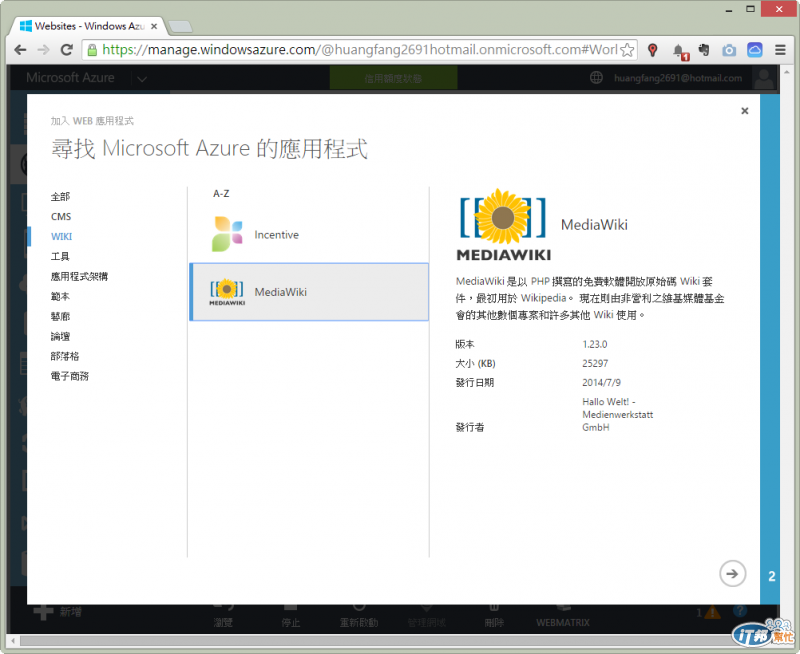Image resolution: width=800 pixels, height=654 pixels.
Task: Click the Windows logo tab favicon
Action: point(26,26)
